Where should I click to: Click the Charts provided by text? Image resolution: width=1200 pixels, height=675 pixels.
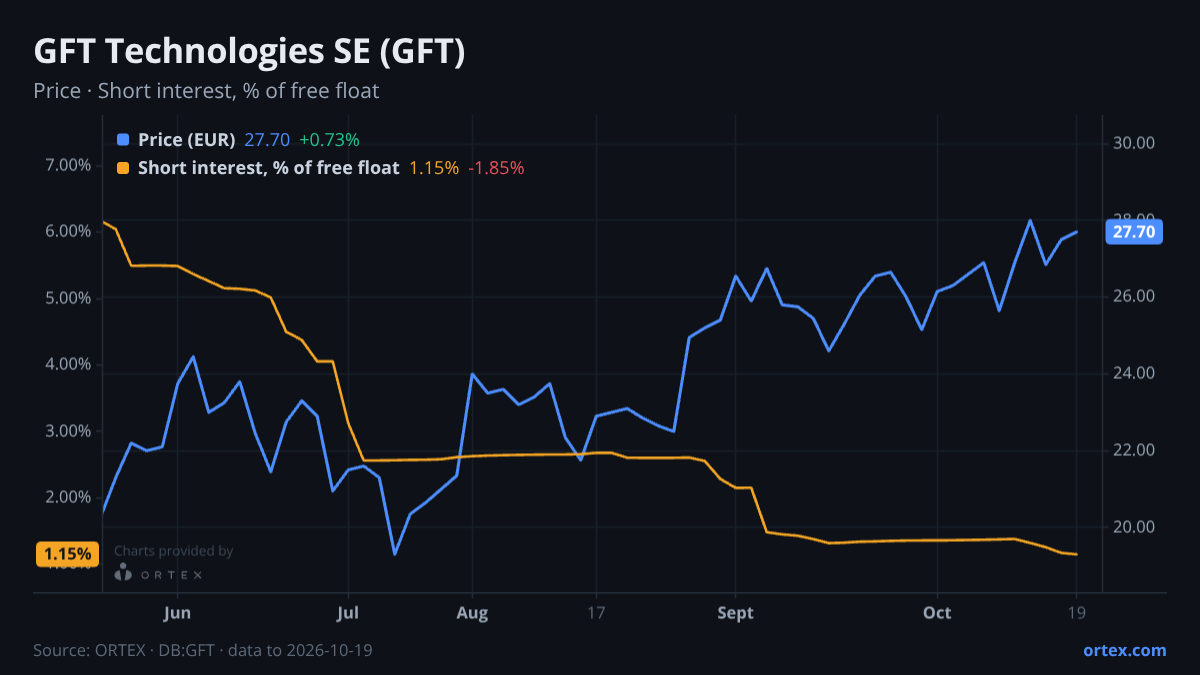click(174, 551)
